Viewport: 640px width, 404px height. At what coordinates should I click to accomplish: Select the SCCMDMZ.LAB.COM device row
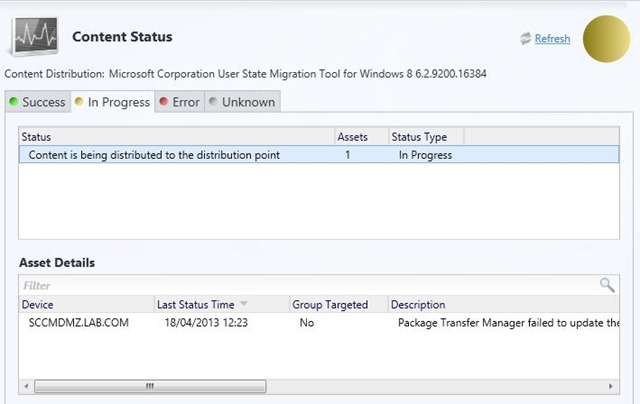pos(79,323)
